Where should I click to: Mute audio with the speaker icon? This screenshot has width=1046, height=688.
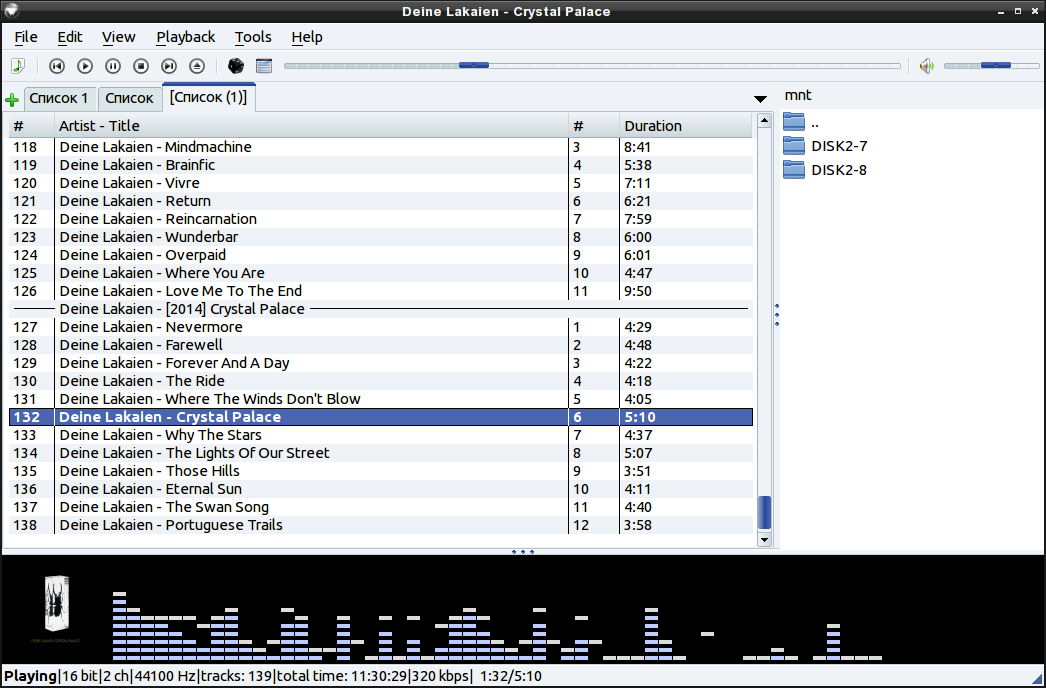click(927, 66)
